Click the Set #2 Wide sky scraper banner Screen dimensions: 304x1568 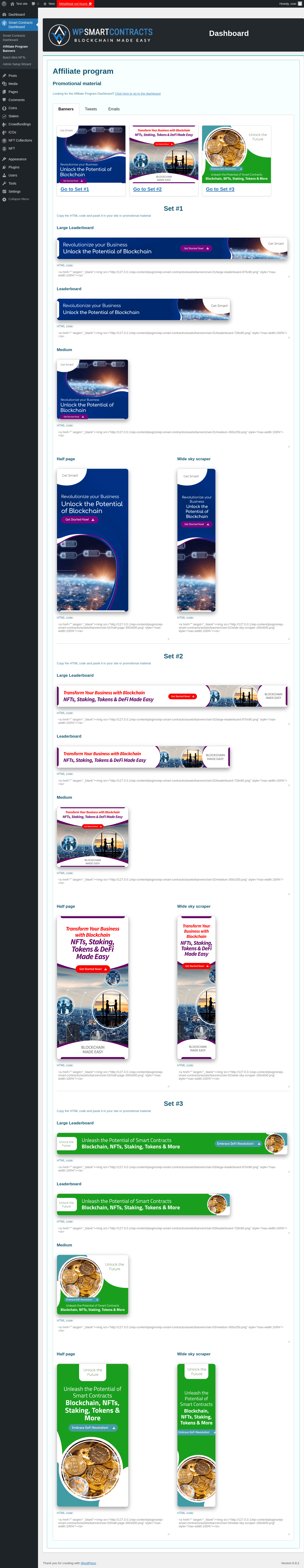tap(196, 988)
